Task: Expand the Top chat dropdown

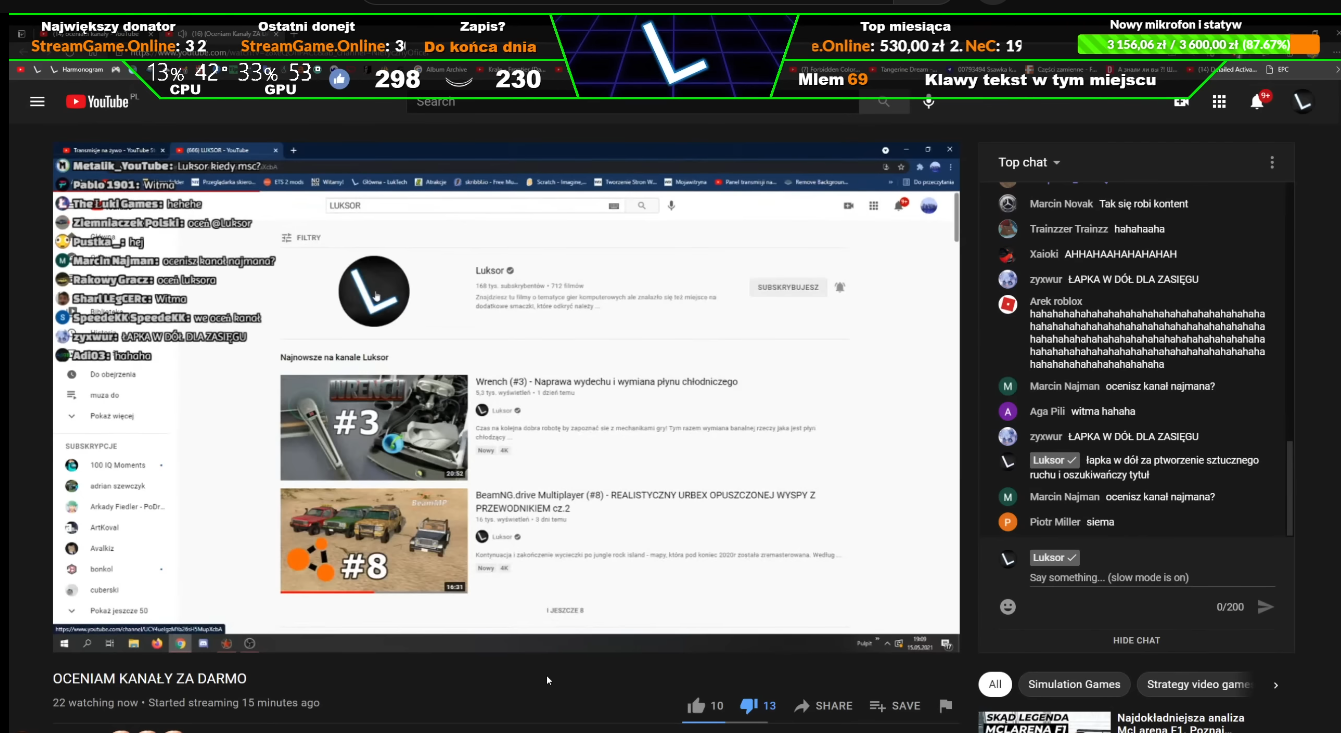Action: pyautogui.click(x=1029, y=163)
